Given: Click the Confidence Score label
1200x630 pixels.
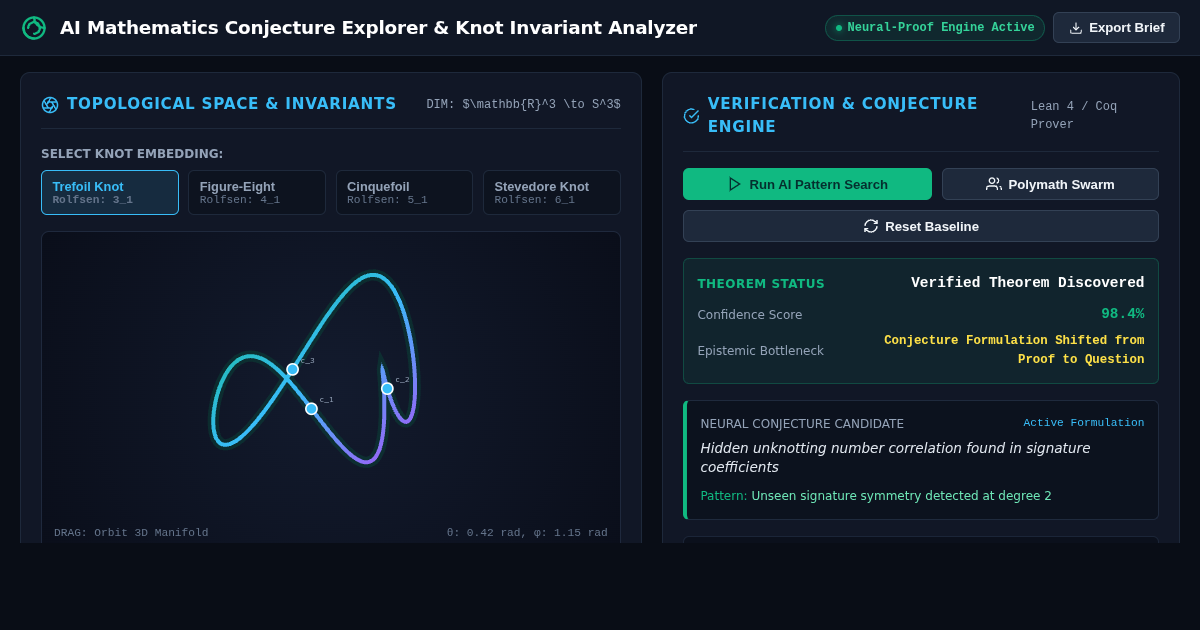Looking at the screenshot, I should 750,315.
